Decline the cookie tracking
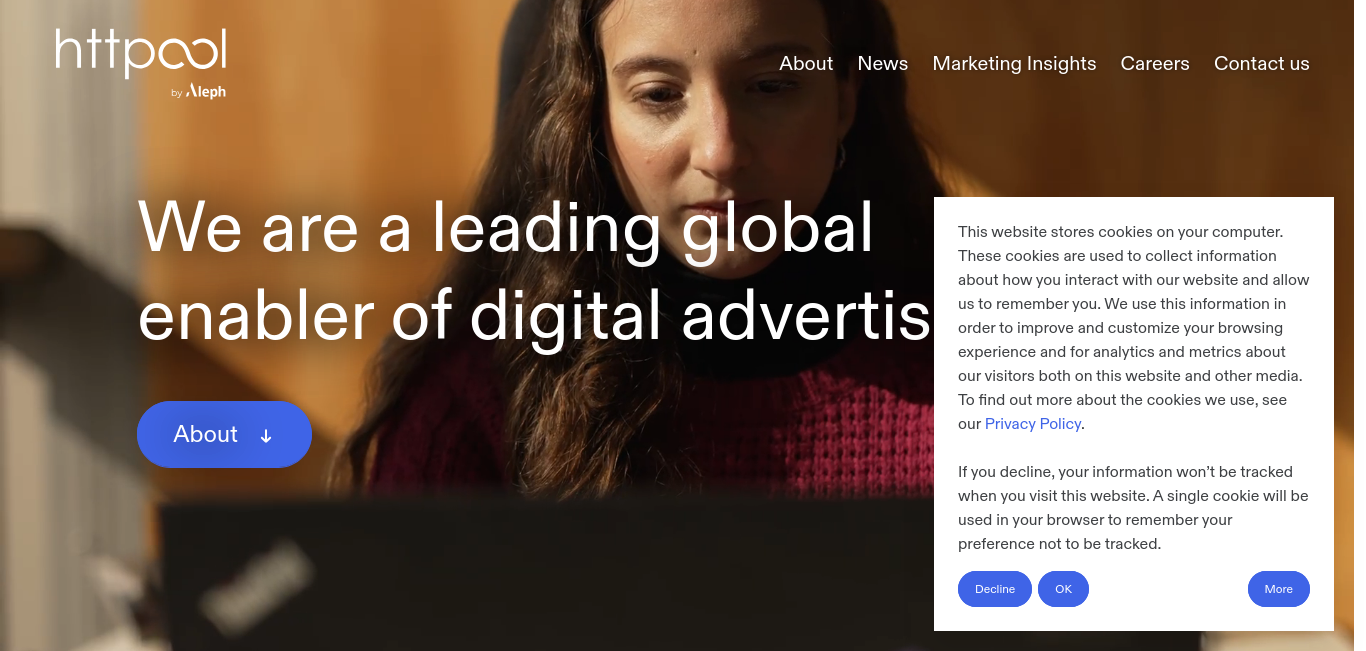This screenshot has width=1366, height=651. (995, 589)
